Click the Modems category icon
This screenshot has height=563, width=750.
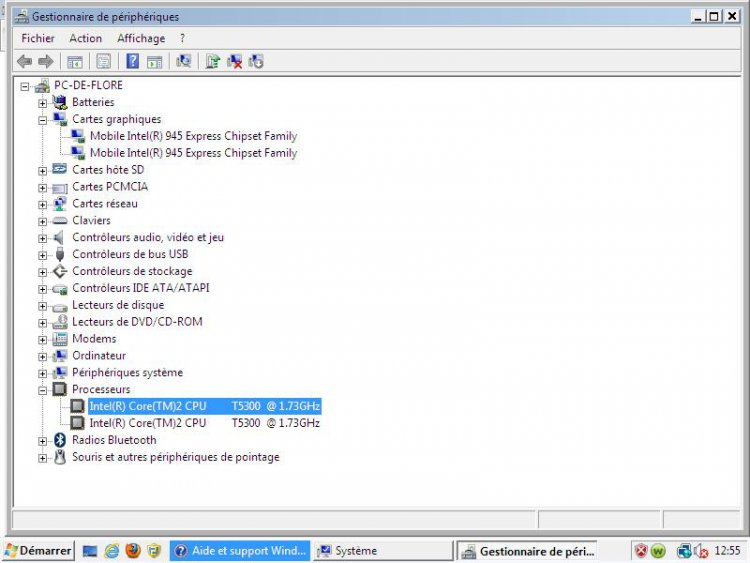tap(60, 339)
